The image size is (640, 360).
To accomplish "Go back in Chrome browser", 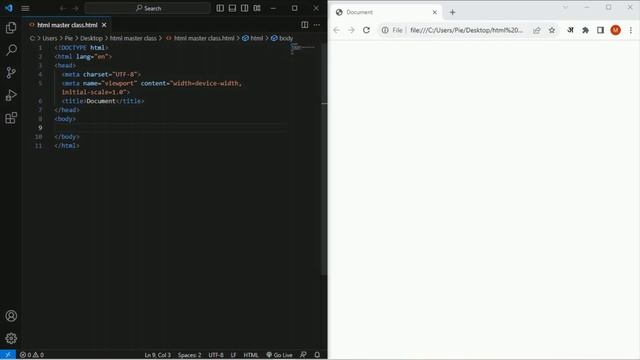I will click(336, 30).
